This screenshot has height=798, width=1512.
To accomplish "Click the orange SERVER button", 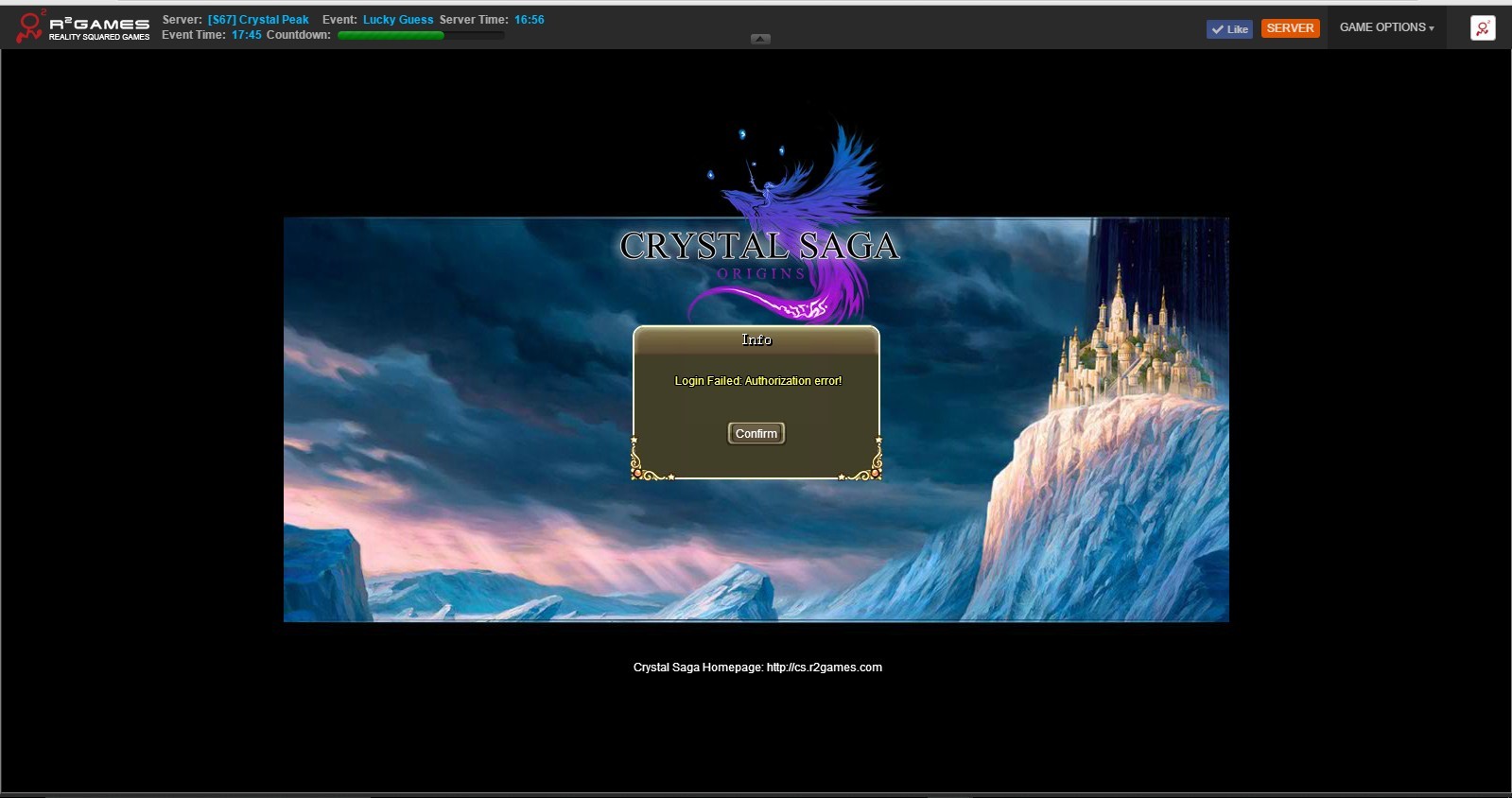I will [1290, 28].
